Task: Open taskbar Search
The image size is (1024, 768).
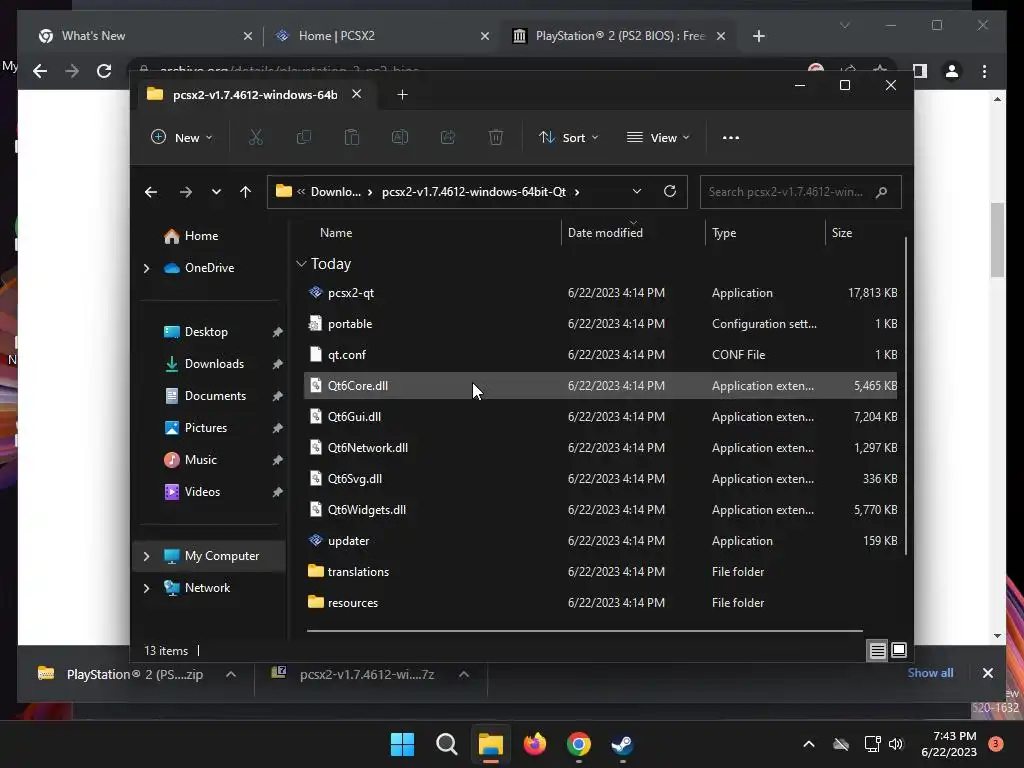Action: 447,744
